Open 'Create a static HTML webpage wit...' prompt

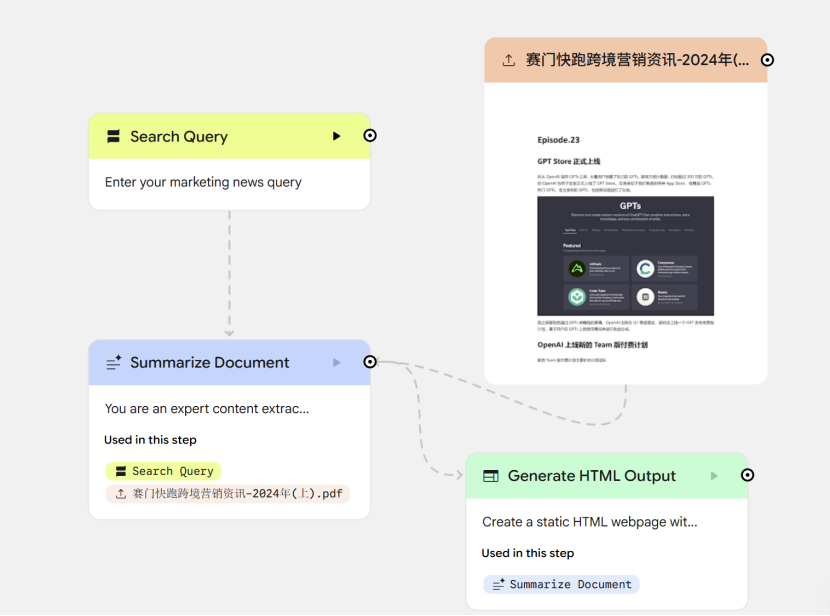pyautogui.click(x=590, y=522)
